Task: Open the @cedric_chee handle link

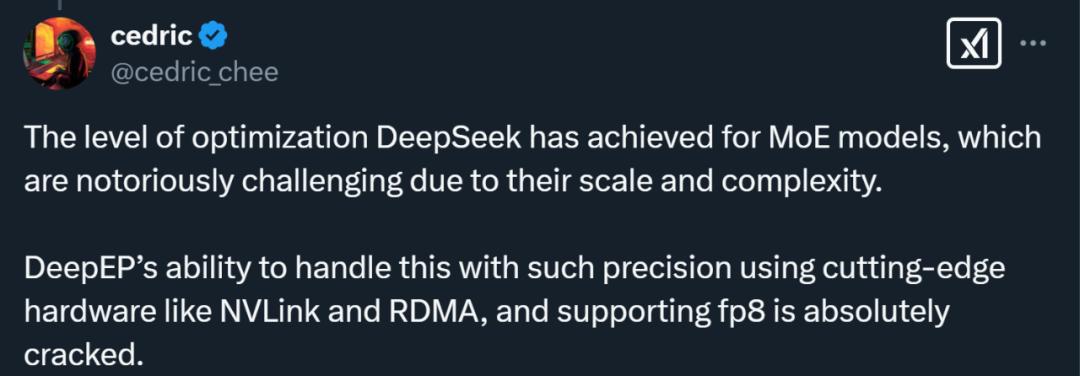Action: click(195, 71)
